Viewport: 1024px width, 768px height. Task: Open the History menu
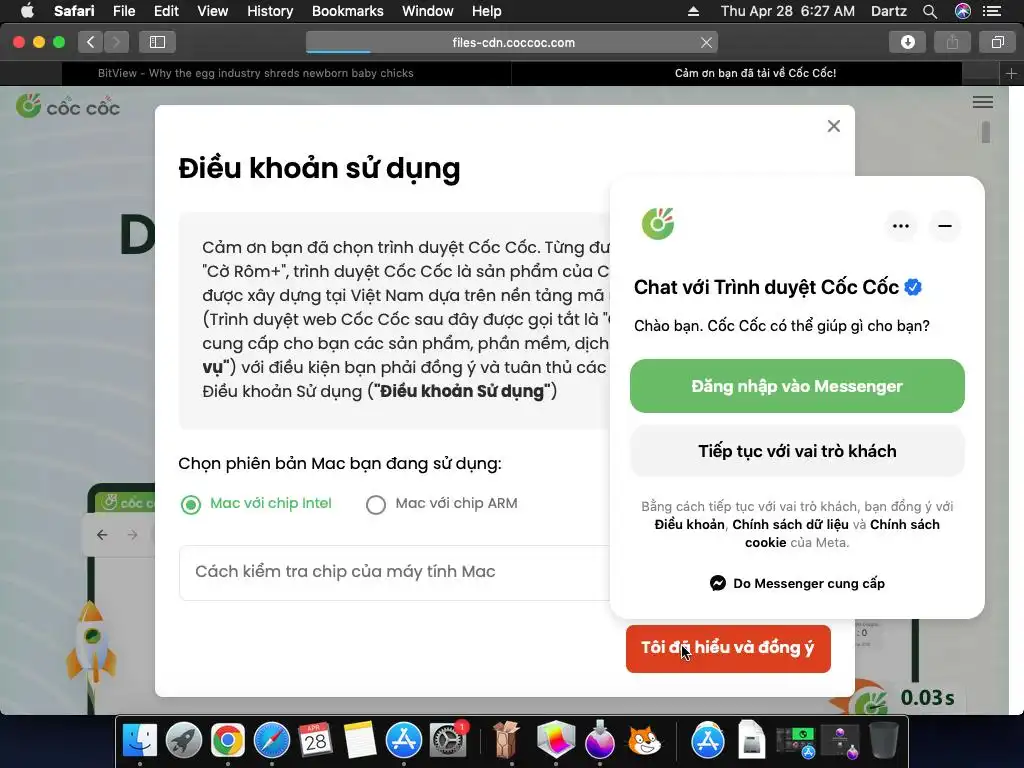tap(270, 11)
